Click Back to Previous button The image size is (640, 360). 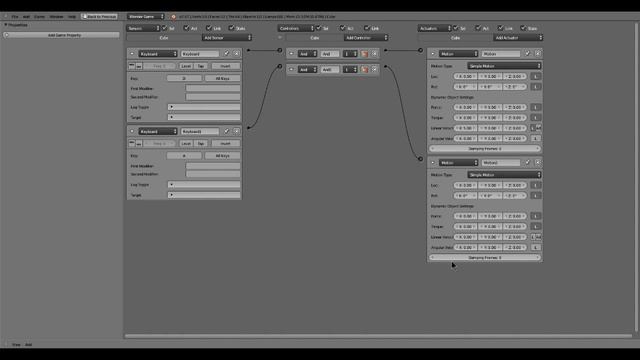(99, 17)
